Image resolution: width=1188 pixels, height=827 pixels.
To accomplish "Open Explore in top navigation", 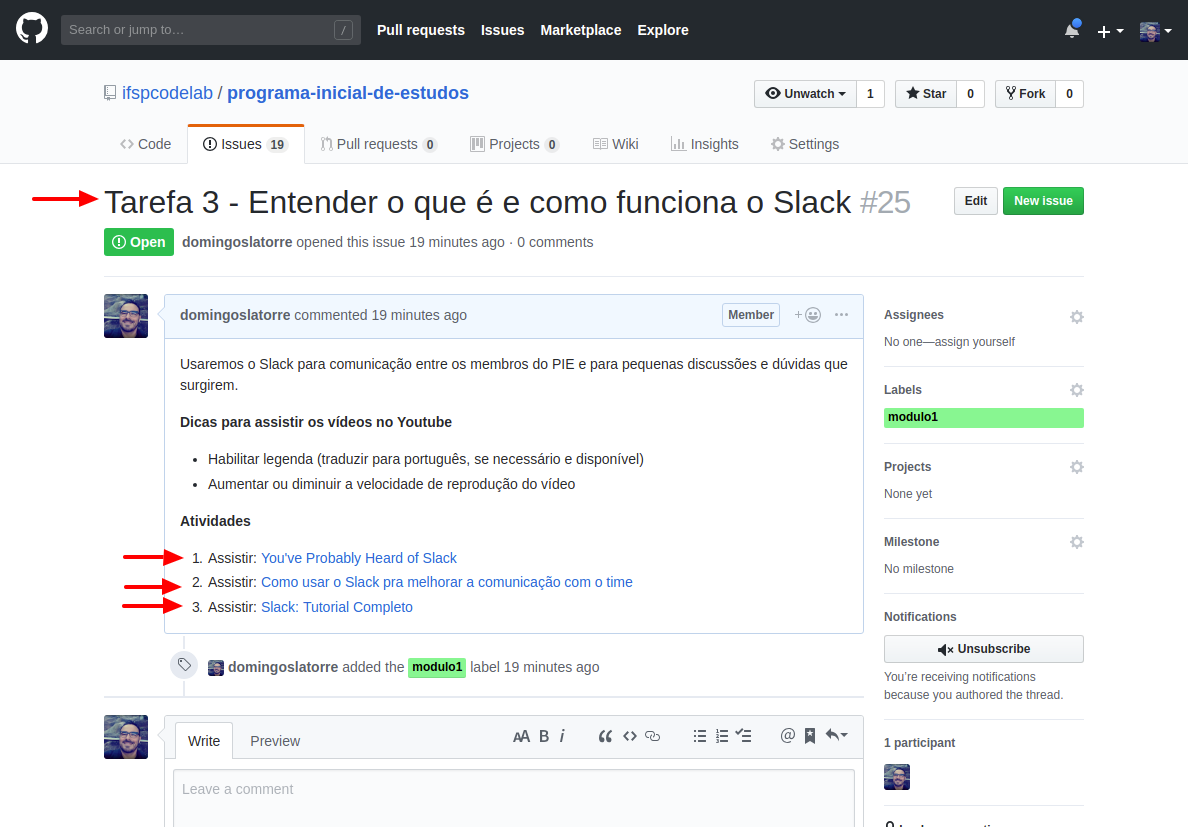I will point(663,30).
